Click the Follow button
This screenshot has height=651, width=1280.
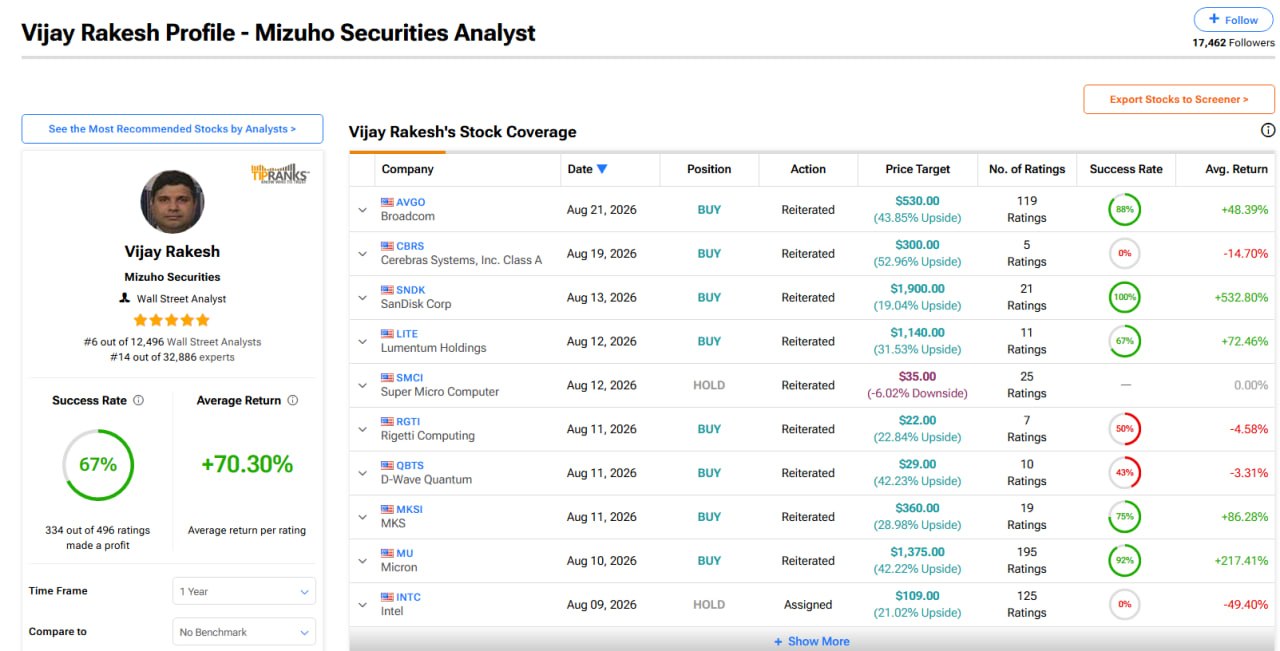click(x=1233, y=20)
